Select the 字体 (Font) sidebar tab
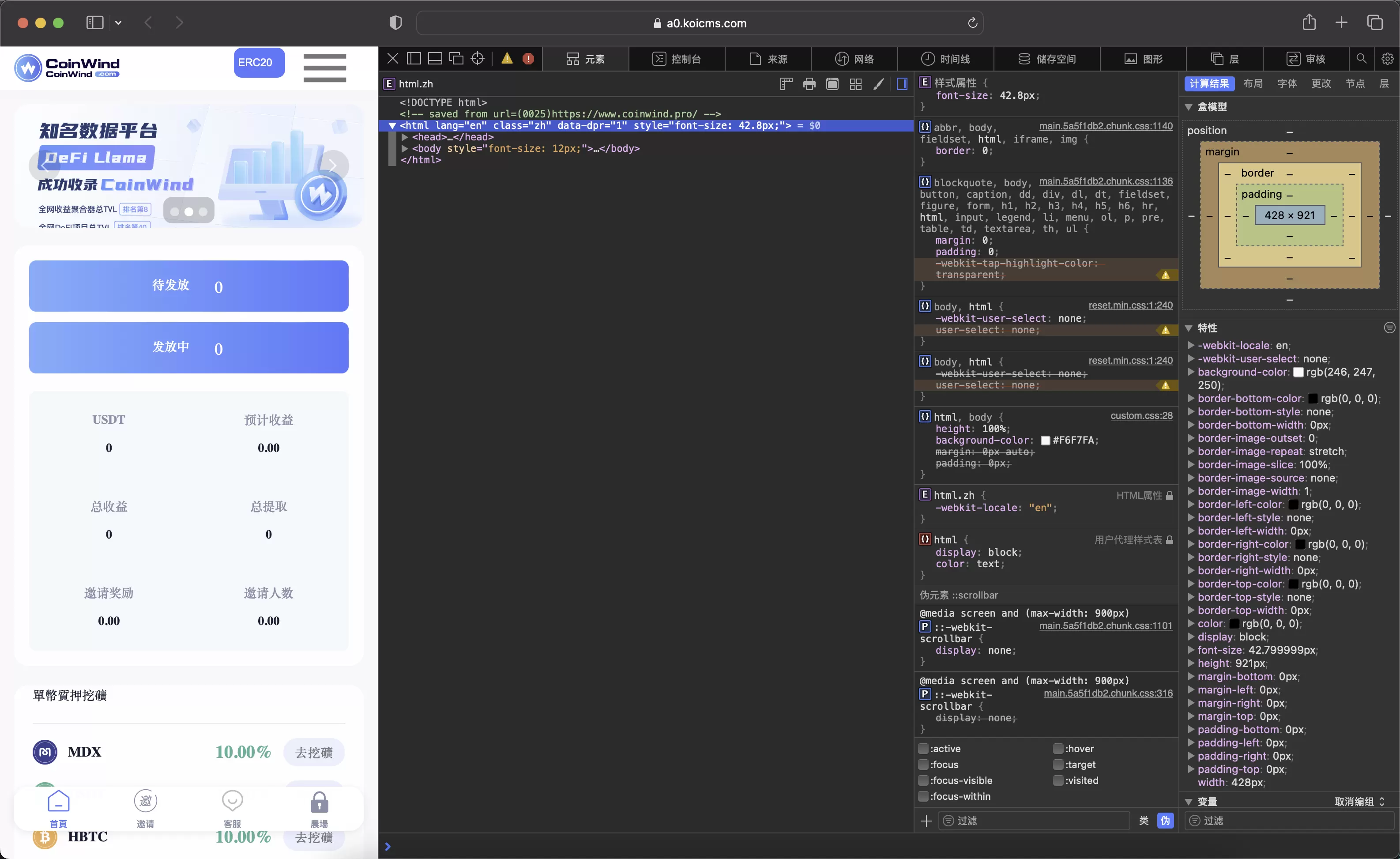The image size is (1400, 859). click(1287, 83)
